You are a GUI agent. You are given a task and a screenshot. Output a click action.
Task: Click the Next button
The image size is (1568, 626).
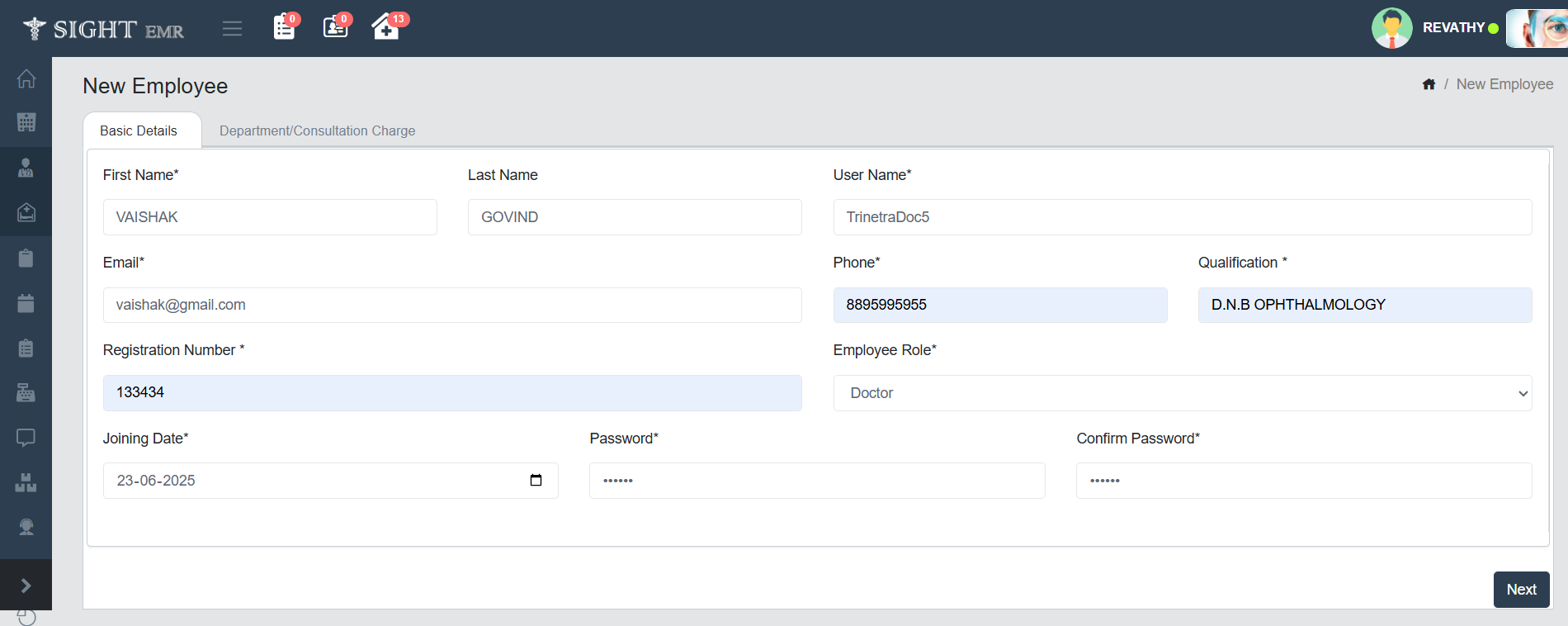(x=1520, y=590)
